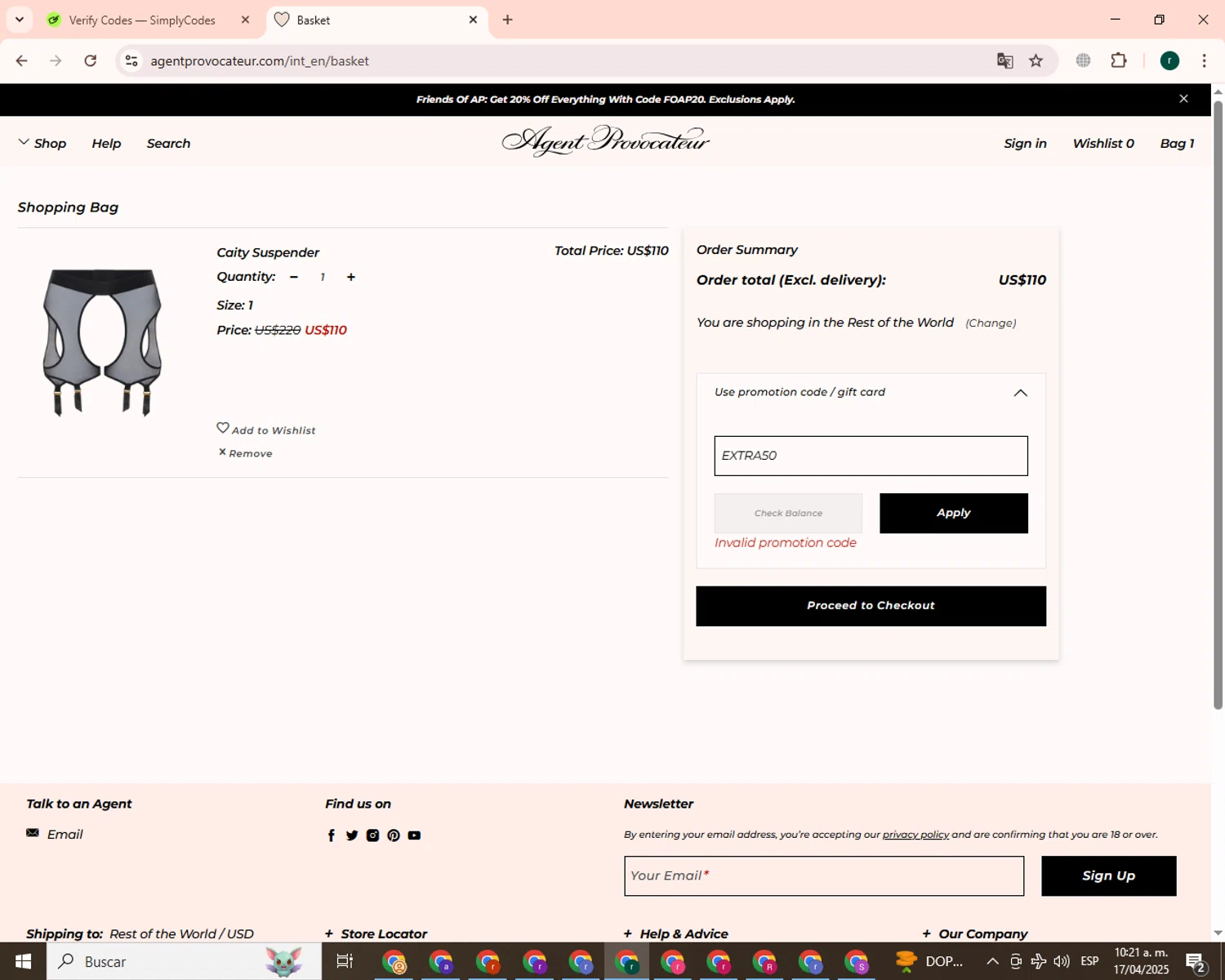Switch to the Verify Codes — SimplyCodes tab

141,20
